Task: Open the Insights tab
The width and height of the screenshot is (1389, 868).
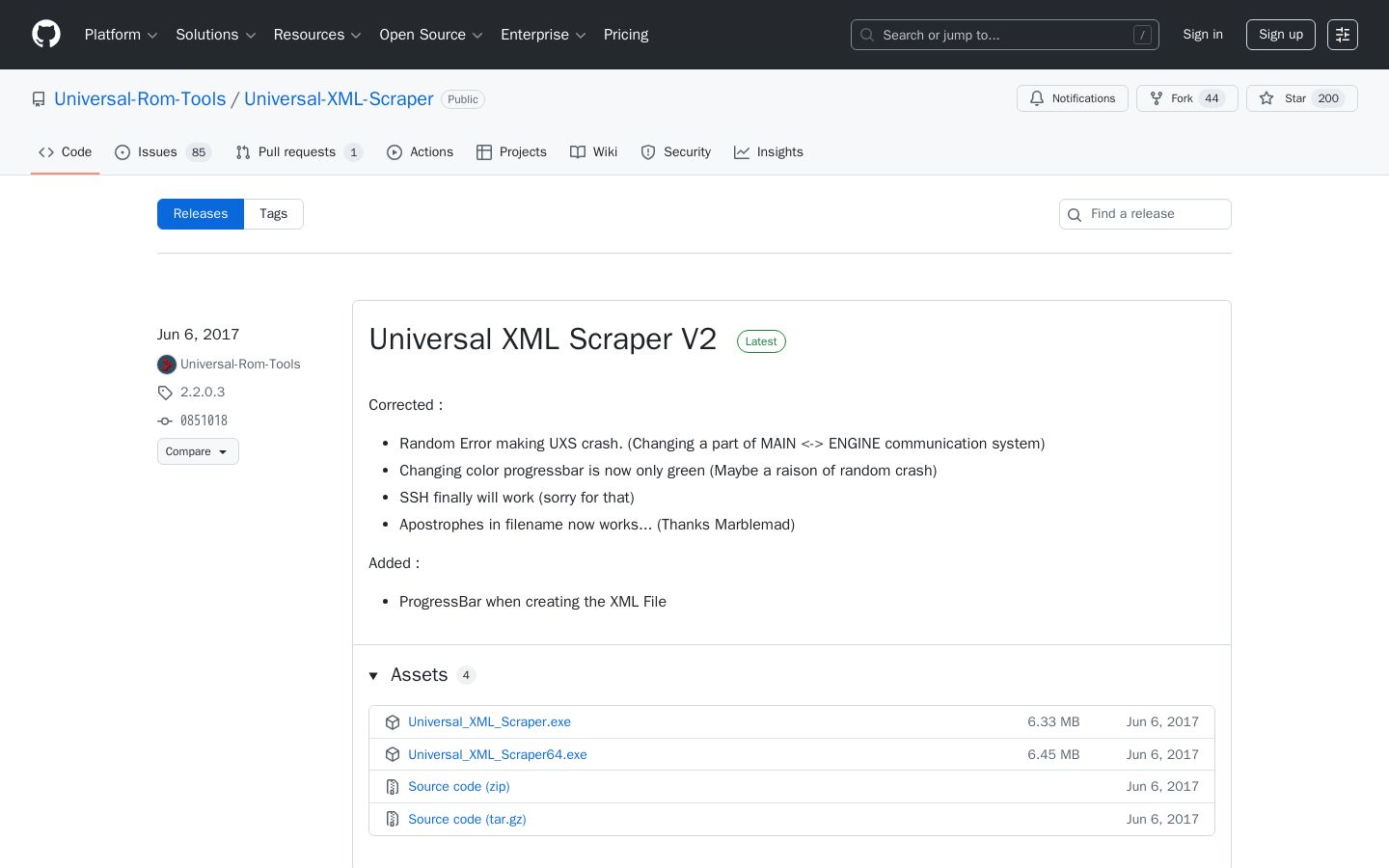Action: pyautogui.click(x=769, y=152)
